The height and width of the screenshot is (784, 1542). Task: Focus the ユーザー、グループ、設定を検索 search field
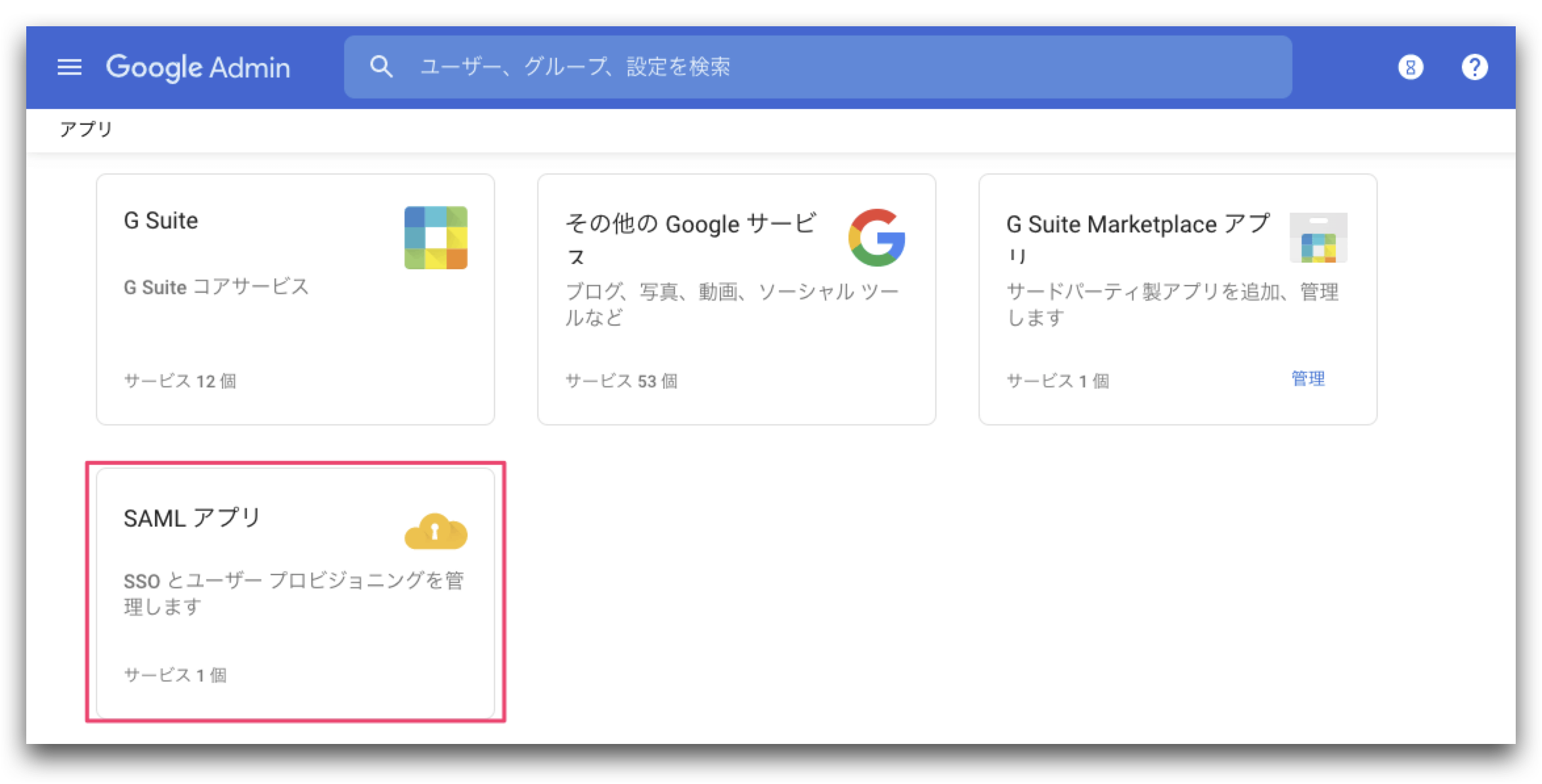click(818, 67)
